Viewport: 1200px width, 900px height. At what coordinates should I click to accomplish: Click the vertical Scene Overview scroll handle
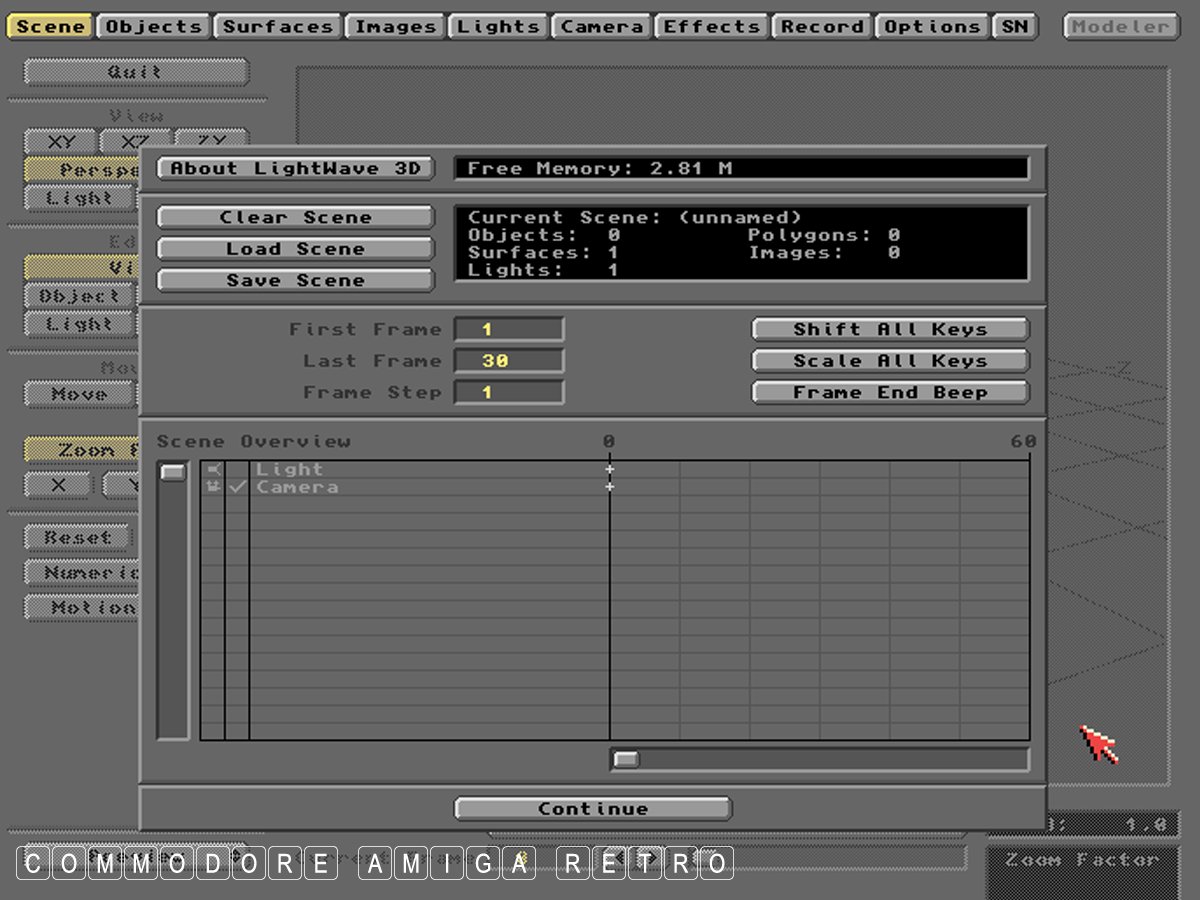click(x=173, y=472)
